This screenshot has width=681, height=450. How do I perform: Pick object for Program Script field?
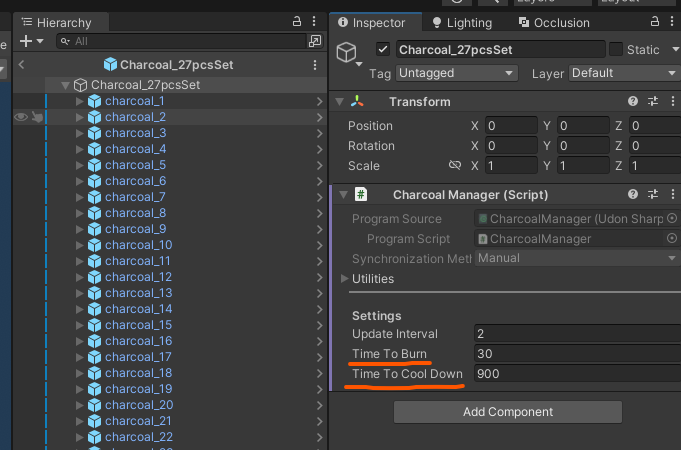pyautogui.click(x=672, y=238)
